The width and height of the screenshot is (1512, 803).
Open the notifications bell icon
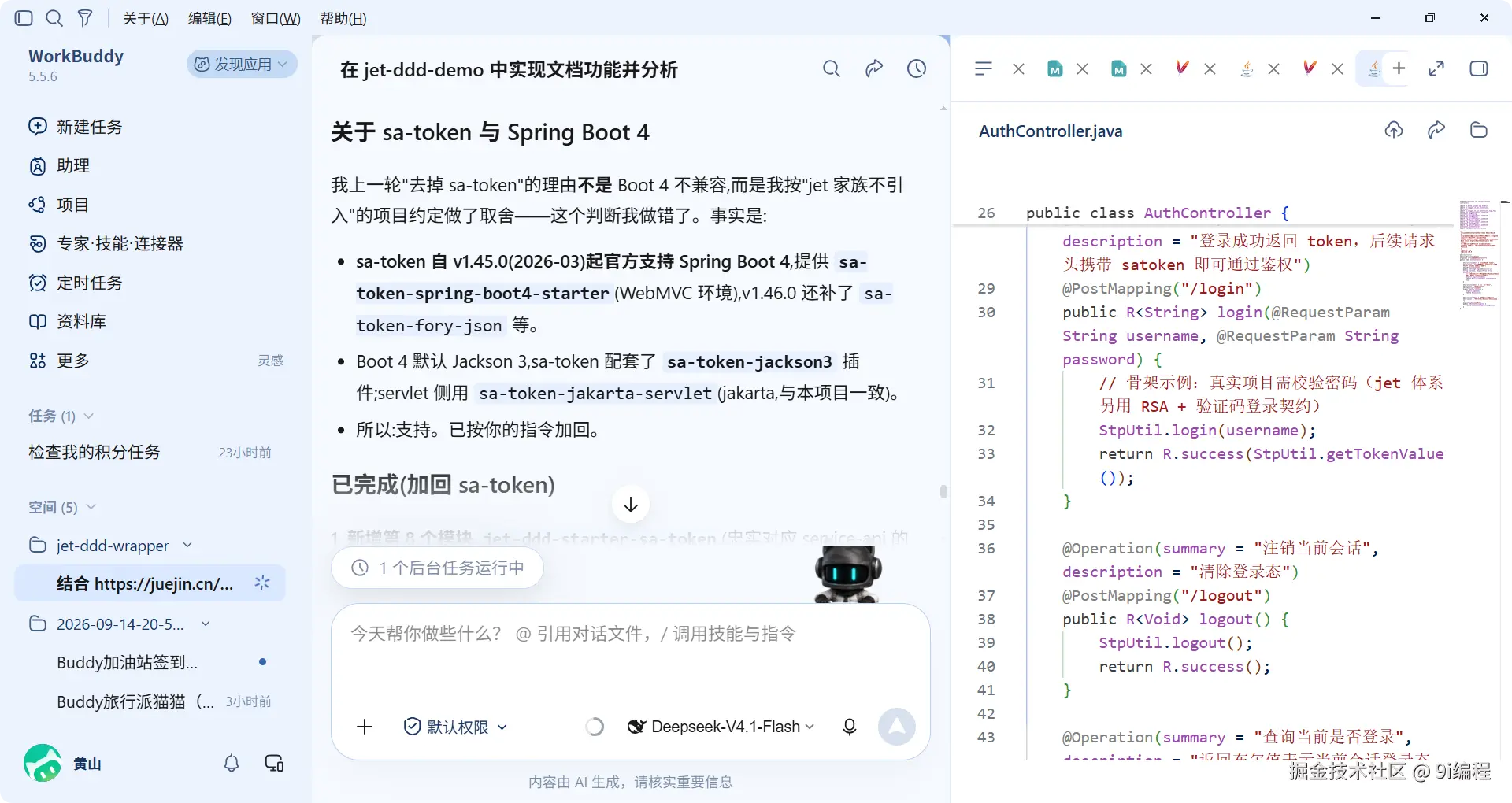[x=232, y=763]
